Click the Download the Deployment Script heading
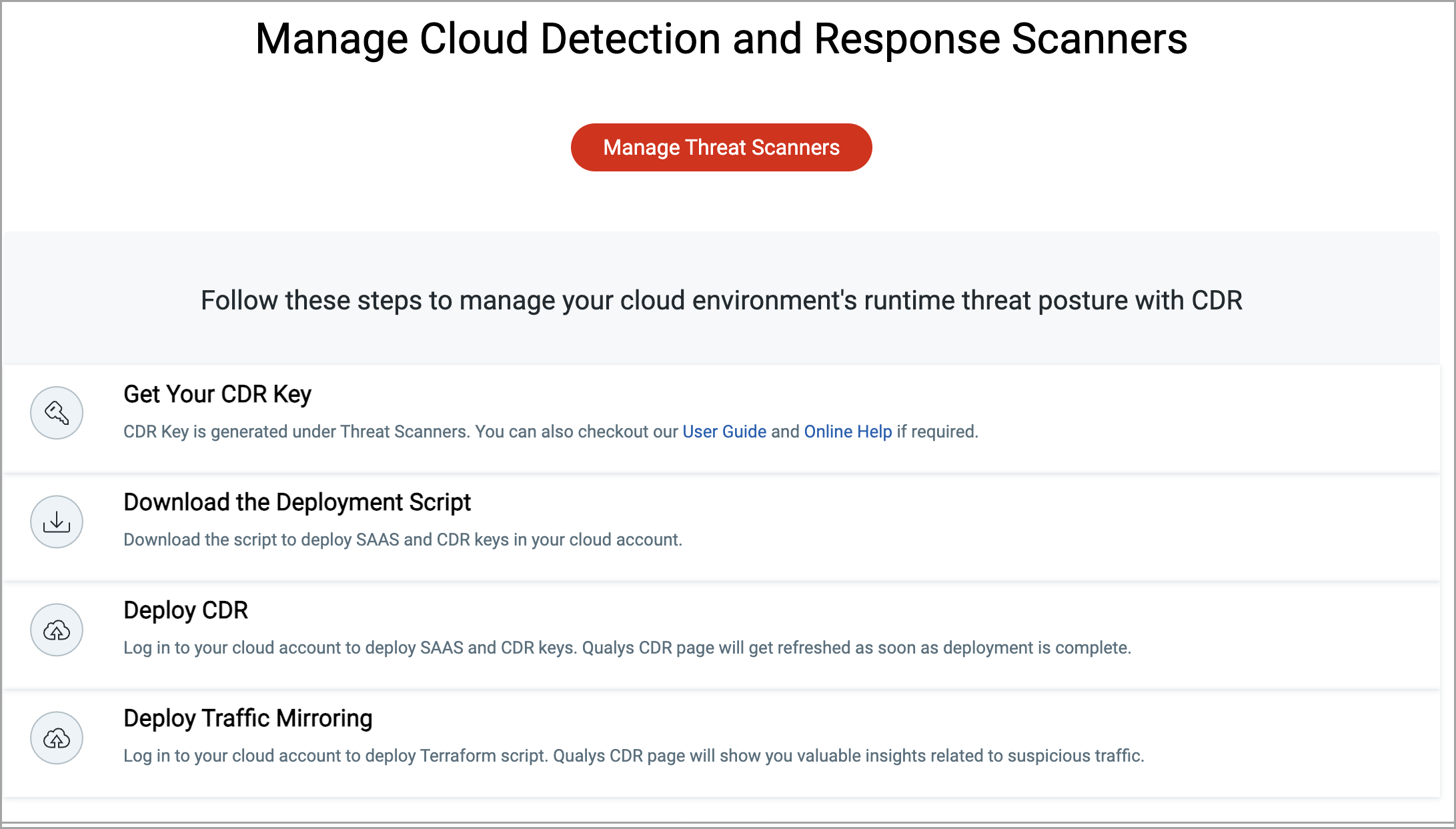This screenshot has width=1456, height=829. (297, 502)
